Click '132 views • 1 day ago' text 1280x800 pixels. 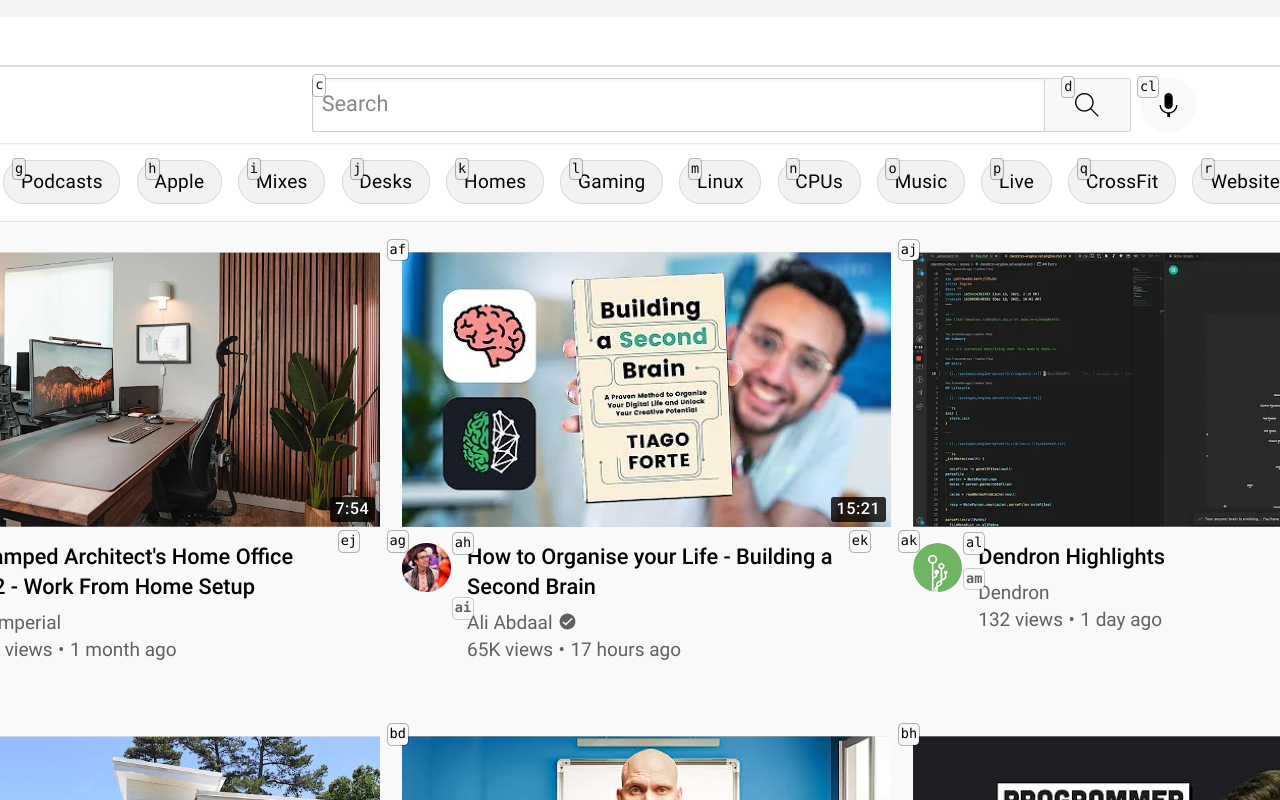click(x=1070, y=619)
